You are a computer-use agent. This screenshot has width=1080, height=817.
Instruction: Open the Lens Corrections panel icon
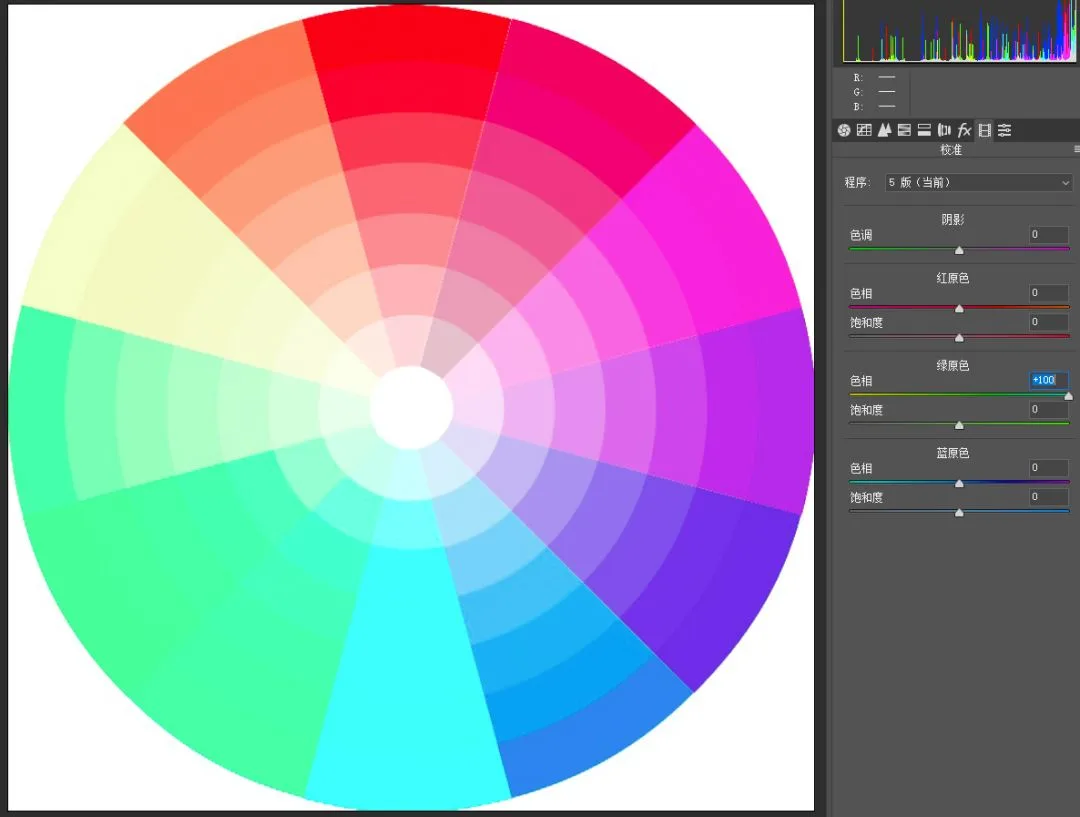click(944, 130)
